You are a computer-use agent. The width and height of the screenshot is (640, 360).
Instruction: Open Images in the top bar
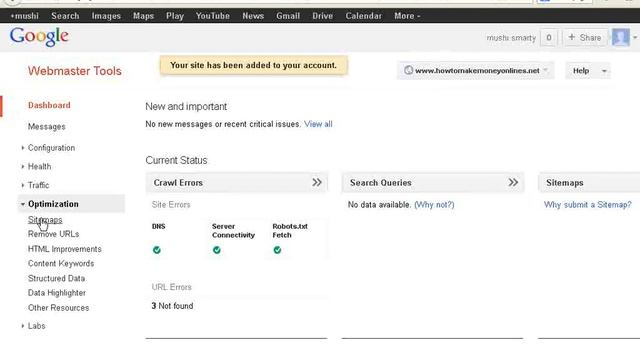coord(106,16)
